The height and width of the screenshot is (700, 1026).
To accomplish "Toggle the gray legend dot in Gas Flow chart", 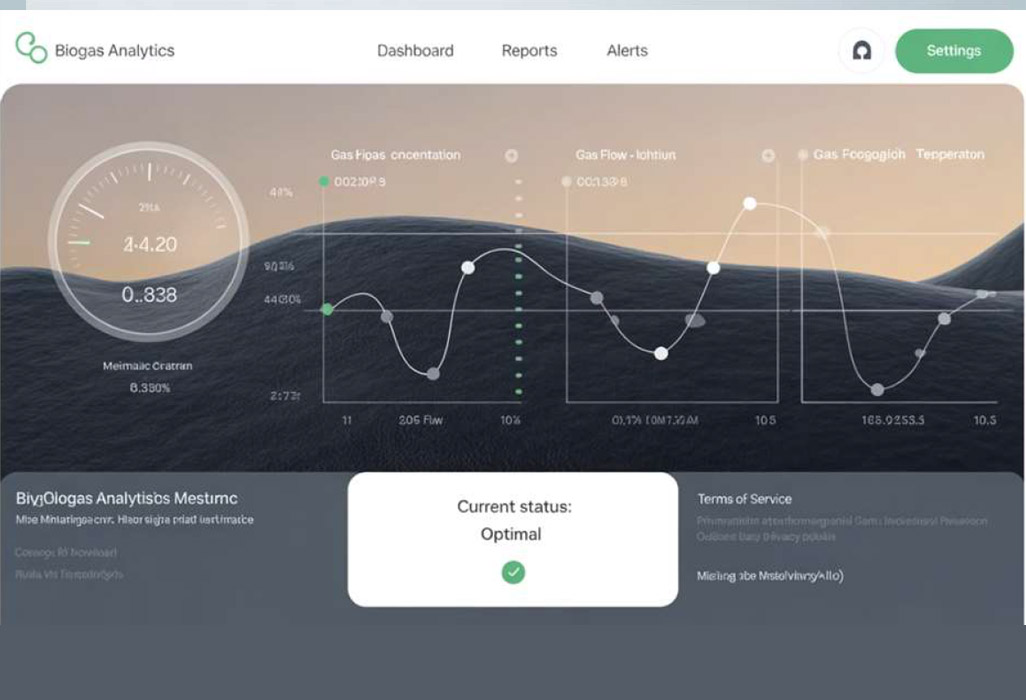I will [566, 182].
